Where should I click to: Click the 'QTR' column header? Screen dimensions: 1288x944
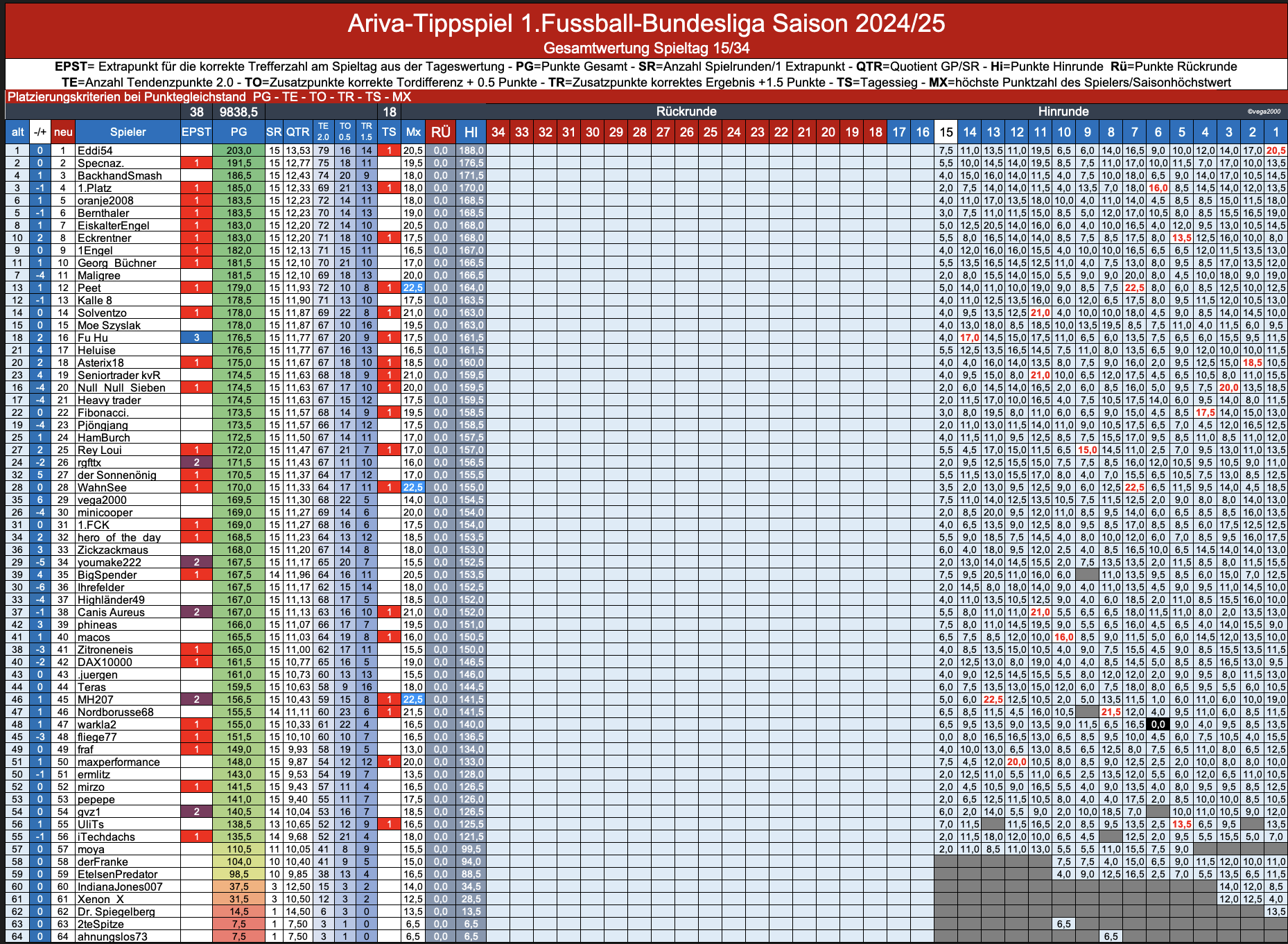(298, 132)
